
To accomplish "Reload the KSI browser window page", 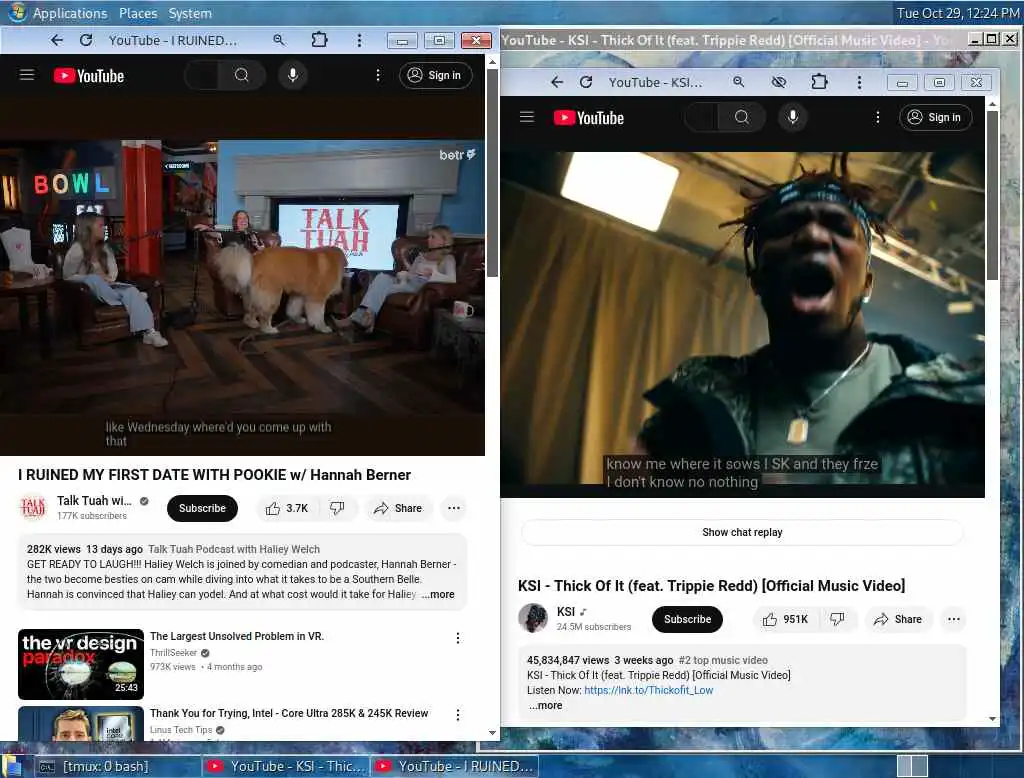I will pos(586,82).
